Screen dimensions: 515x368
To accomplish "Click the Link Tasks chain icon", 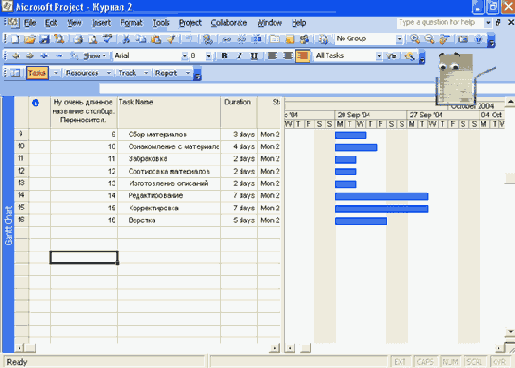I will 226,39.
